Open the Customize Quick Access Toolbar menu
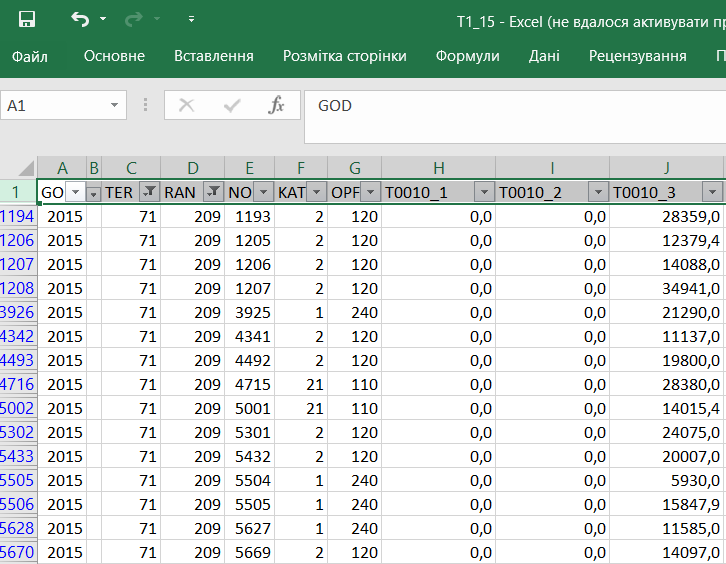This screenshot has width=726, height=564. tap(191, 19)
